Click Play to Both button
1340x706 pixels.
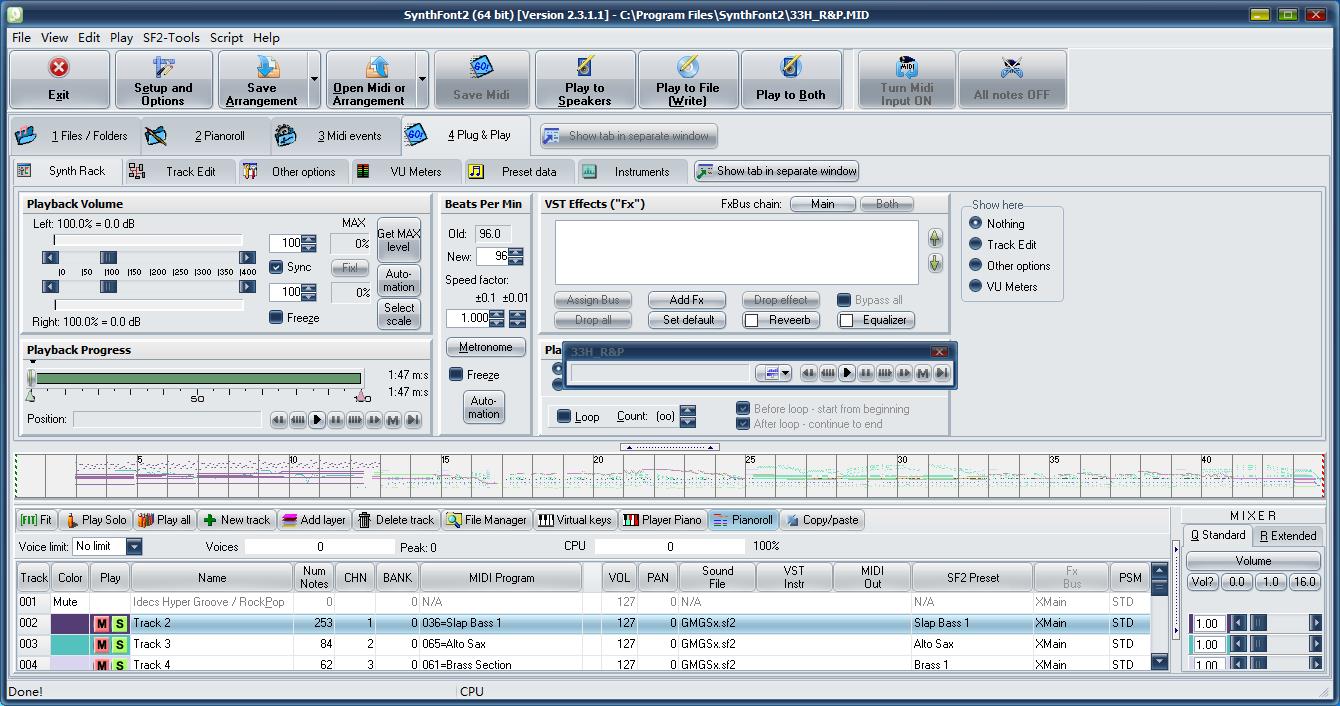[791, 79]
